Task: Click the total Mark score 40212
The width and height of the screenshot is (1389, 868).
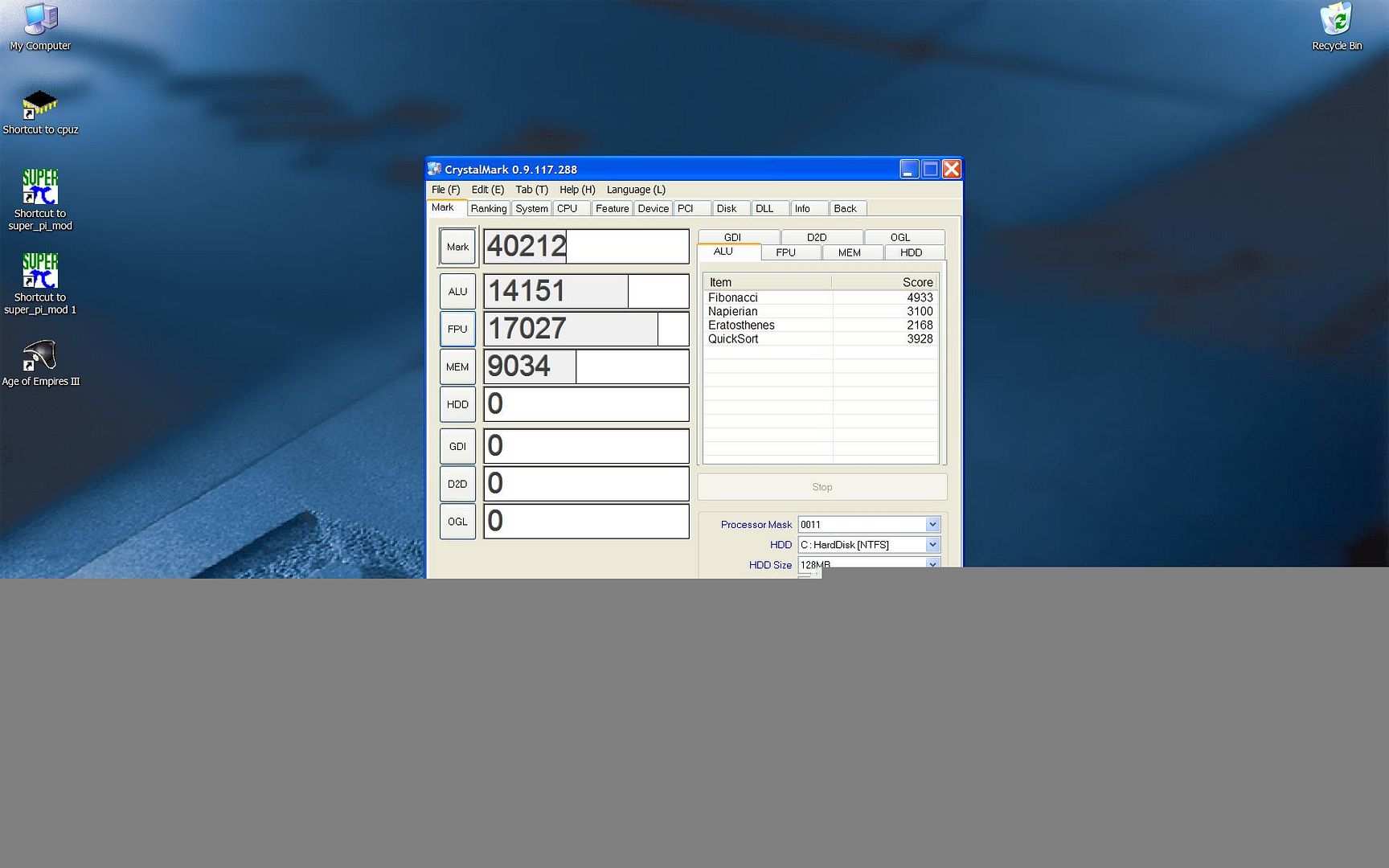Action: 586,246
